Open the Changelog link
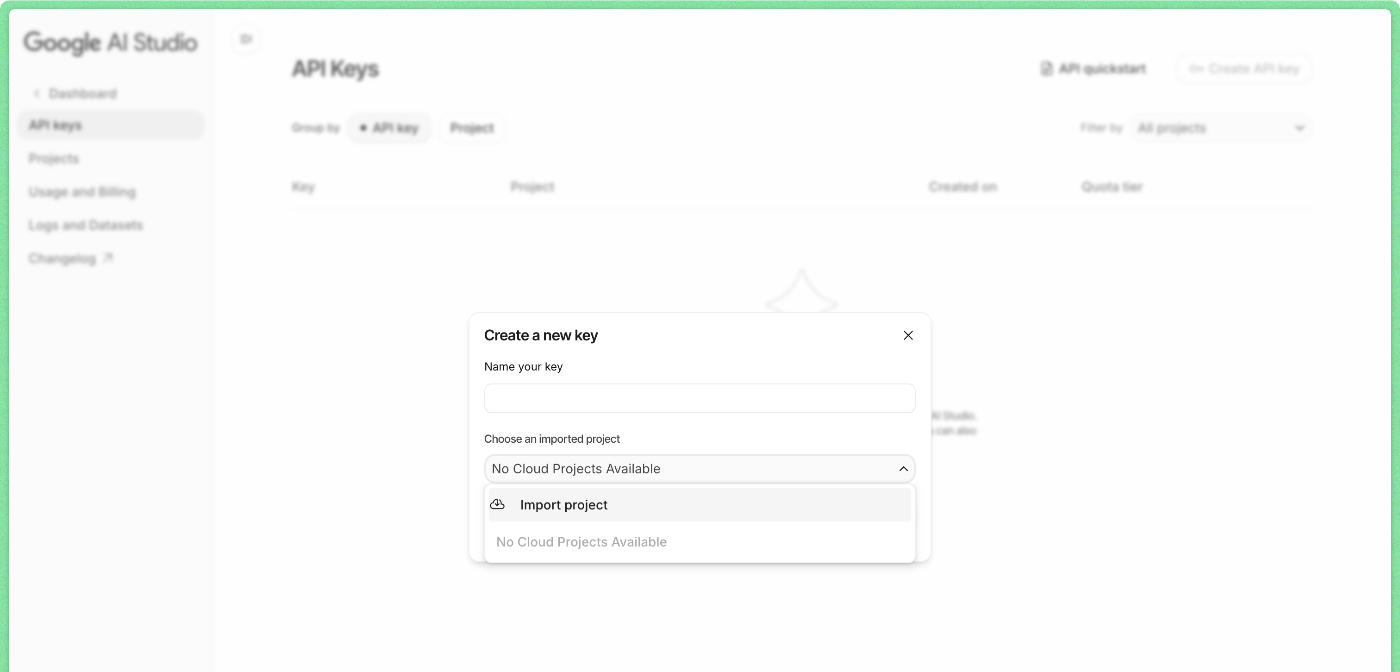The width and height of the screenshot is (1400, 672). point(63,258)
